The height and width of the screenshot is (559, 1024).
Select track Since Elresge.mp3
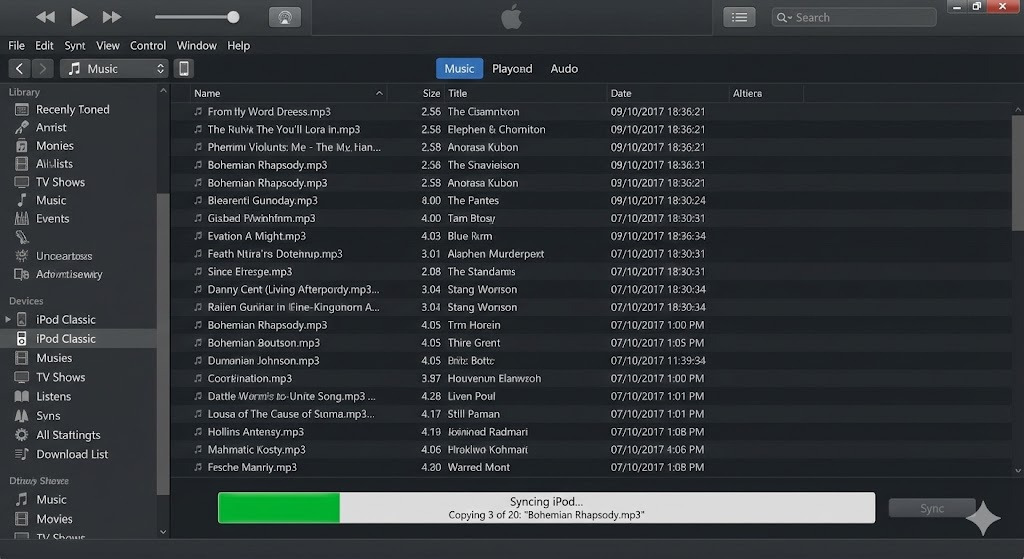point(250,272)
